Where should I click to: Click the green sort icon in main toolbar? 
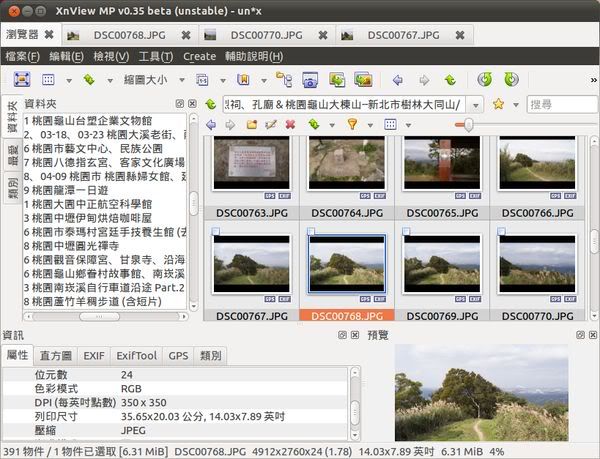[89, 80]
